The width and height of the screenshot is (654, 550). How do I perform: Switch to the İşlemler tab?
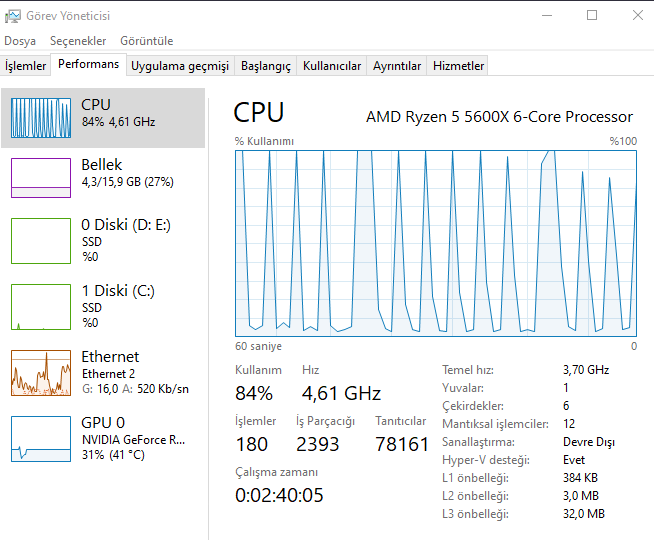(26, 66)
